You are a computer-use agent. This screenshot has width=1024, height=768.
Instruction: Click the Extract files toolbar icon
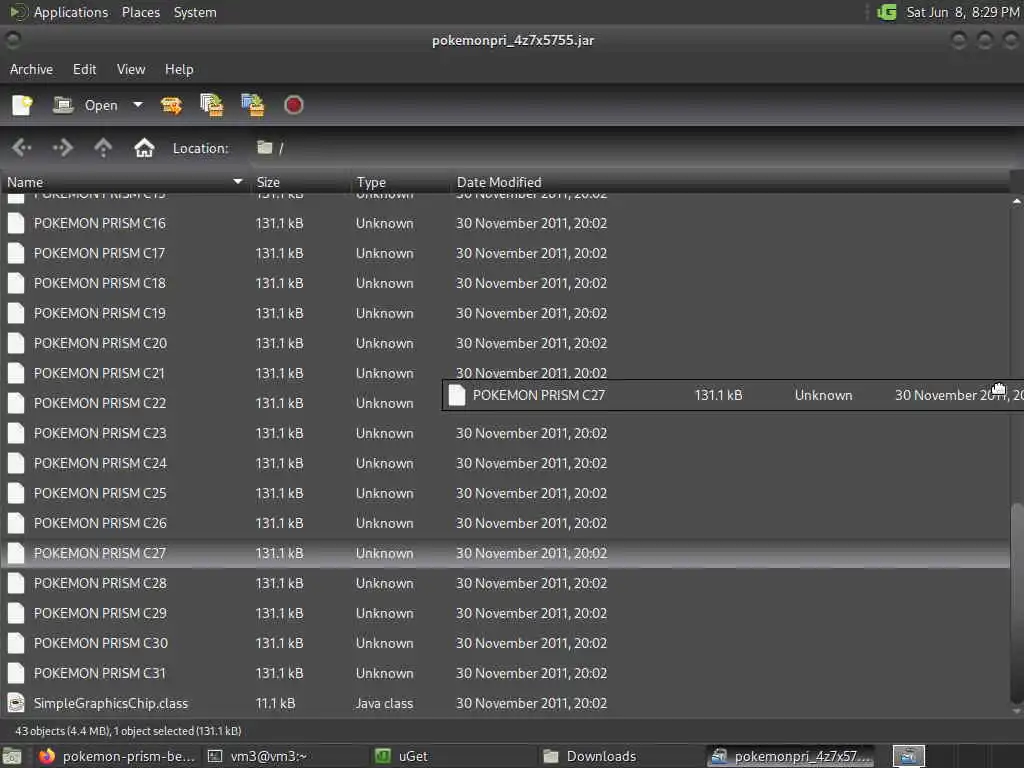(171, 105)
